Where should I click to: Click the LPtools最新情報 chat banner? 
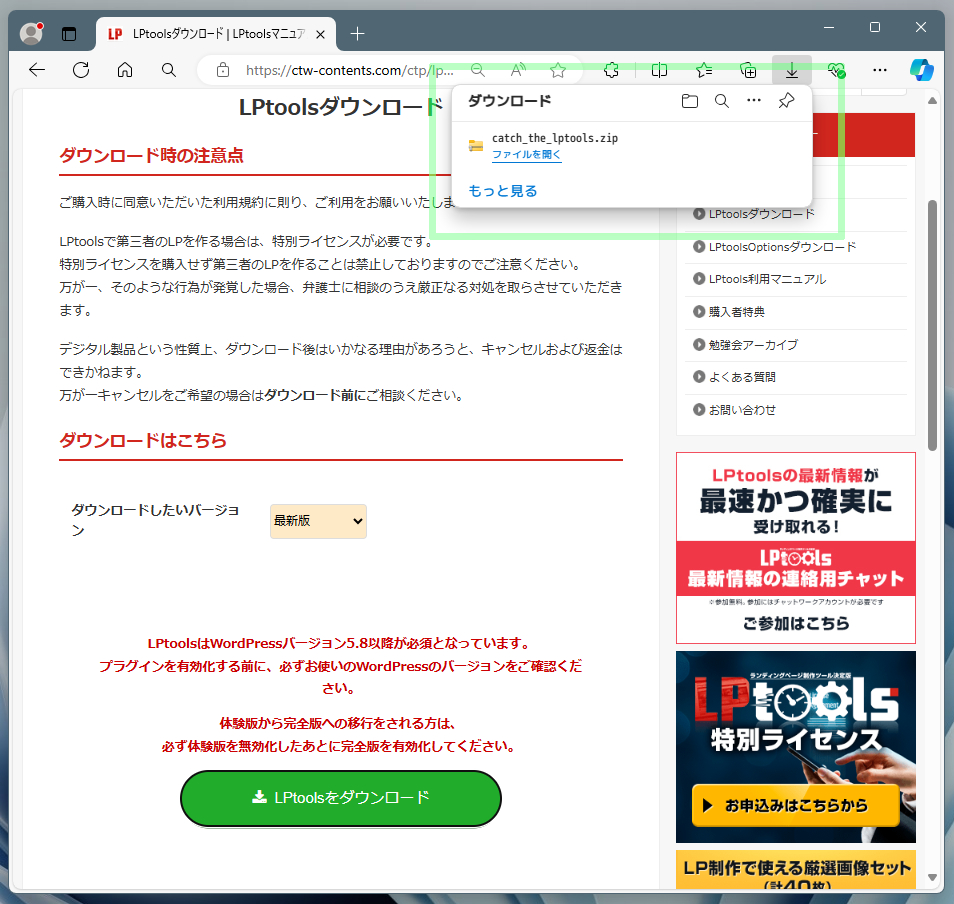[796, 548]
